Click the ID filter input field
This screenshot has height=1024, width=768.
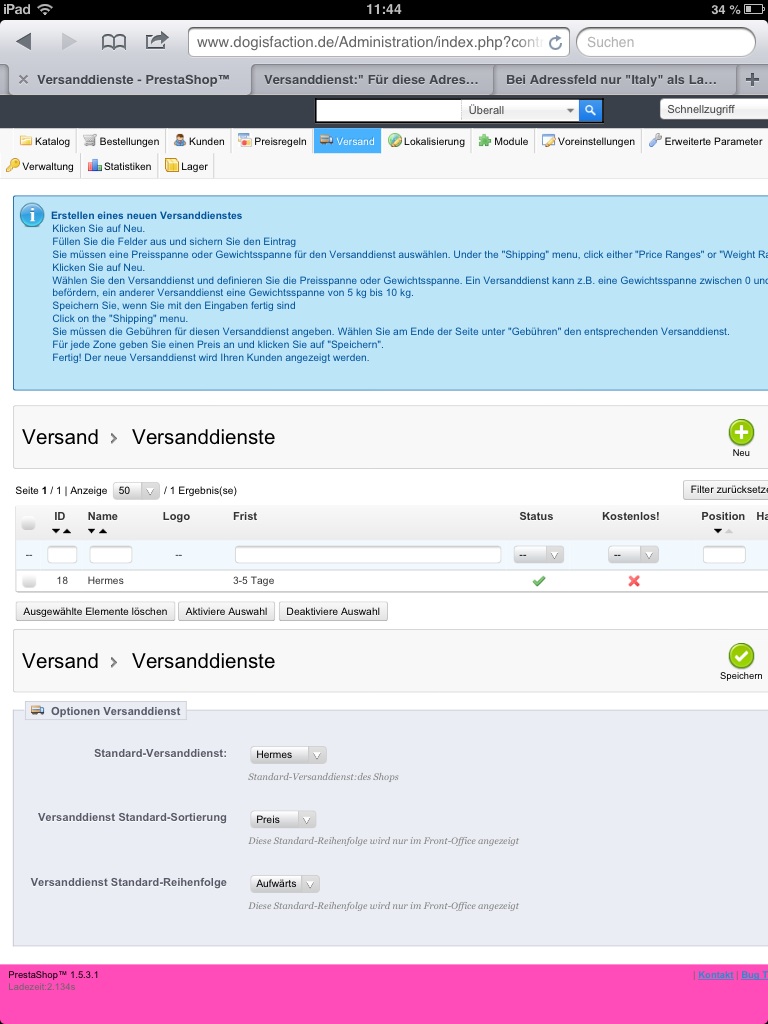pos(62,555)
